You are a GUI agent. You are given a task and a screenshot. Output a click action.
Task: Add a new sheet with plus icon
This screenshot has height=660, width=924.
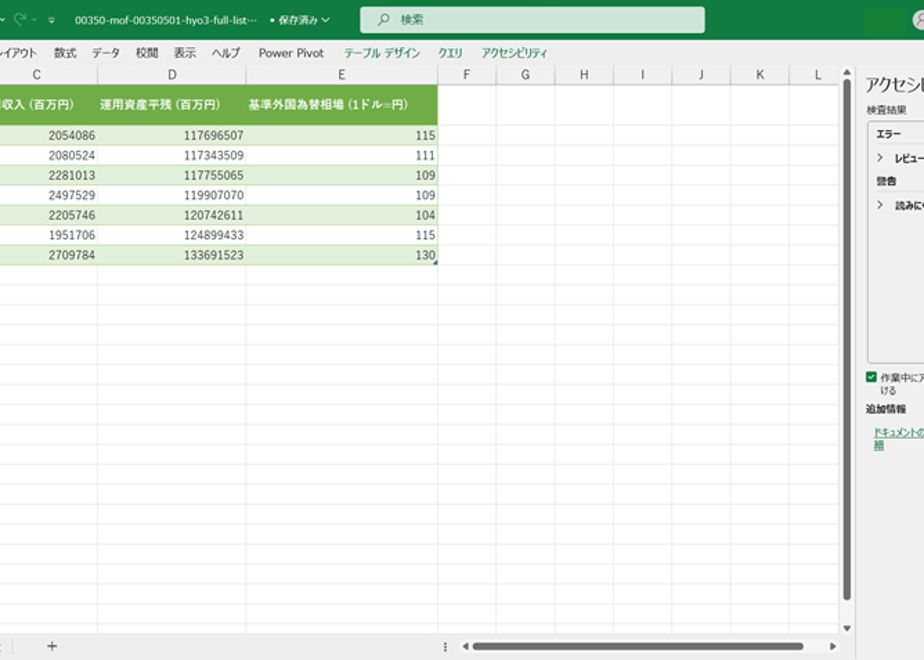(x=52, y=646)
